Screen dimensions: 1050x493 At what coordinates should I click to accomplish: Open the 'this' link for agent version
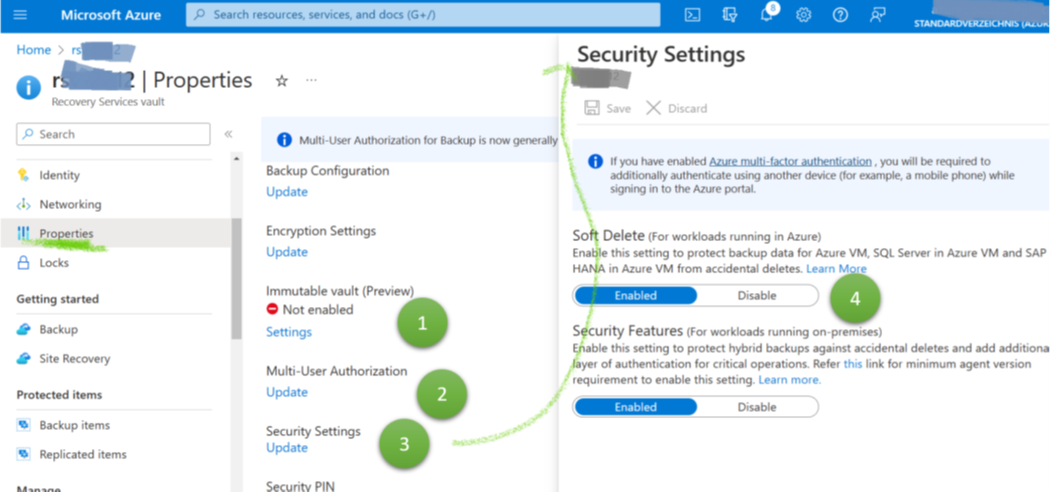click(852, 364)
